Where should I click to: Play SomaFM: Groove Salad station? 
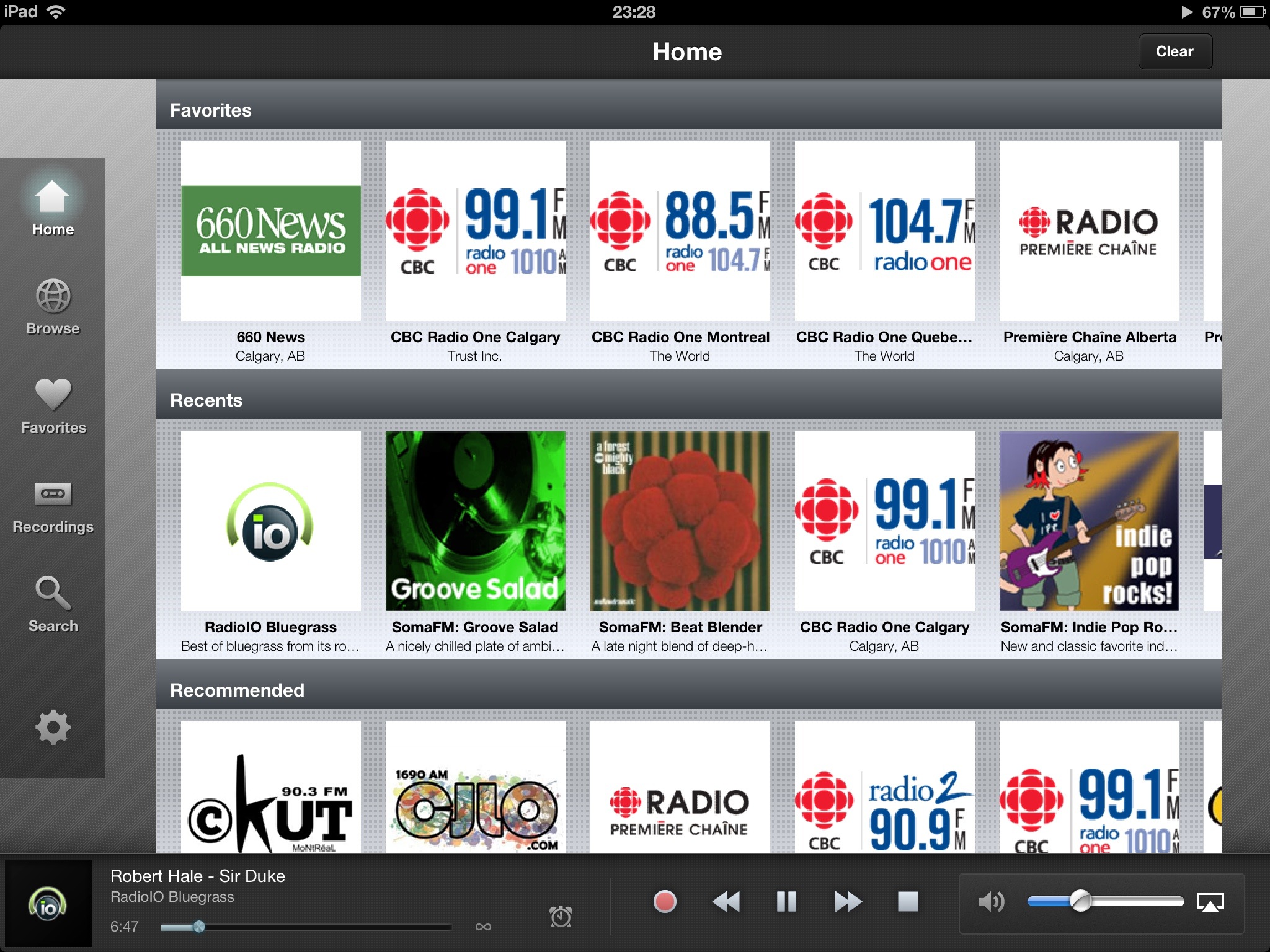(475, 521)
